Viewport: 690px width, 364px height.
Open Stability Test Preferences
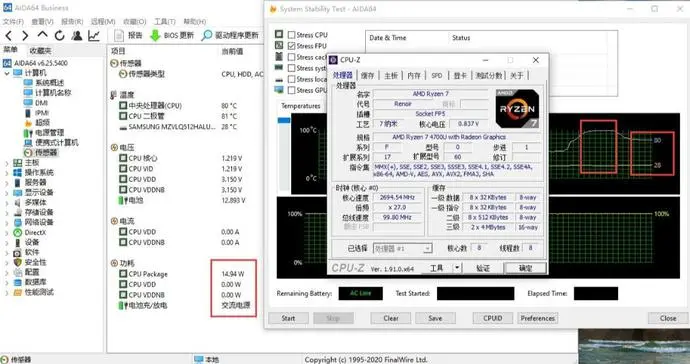pyautogui.click(x=538, y=318)
